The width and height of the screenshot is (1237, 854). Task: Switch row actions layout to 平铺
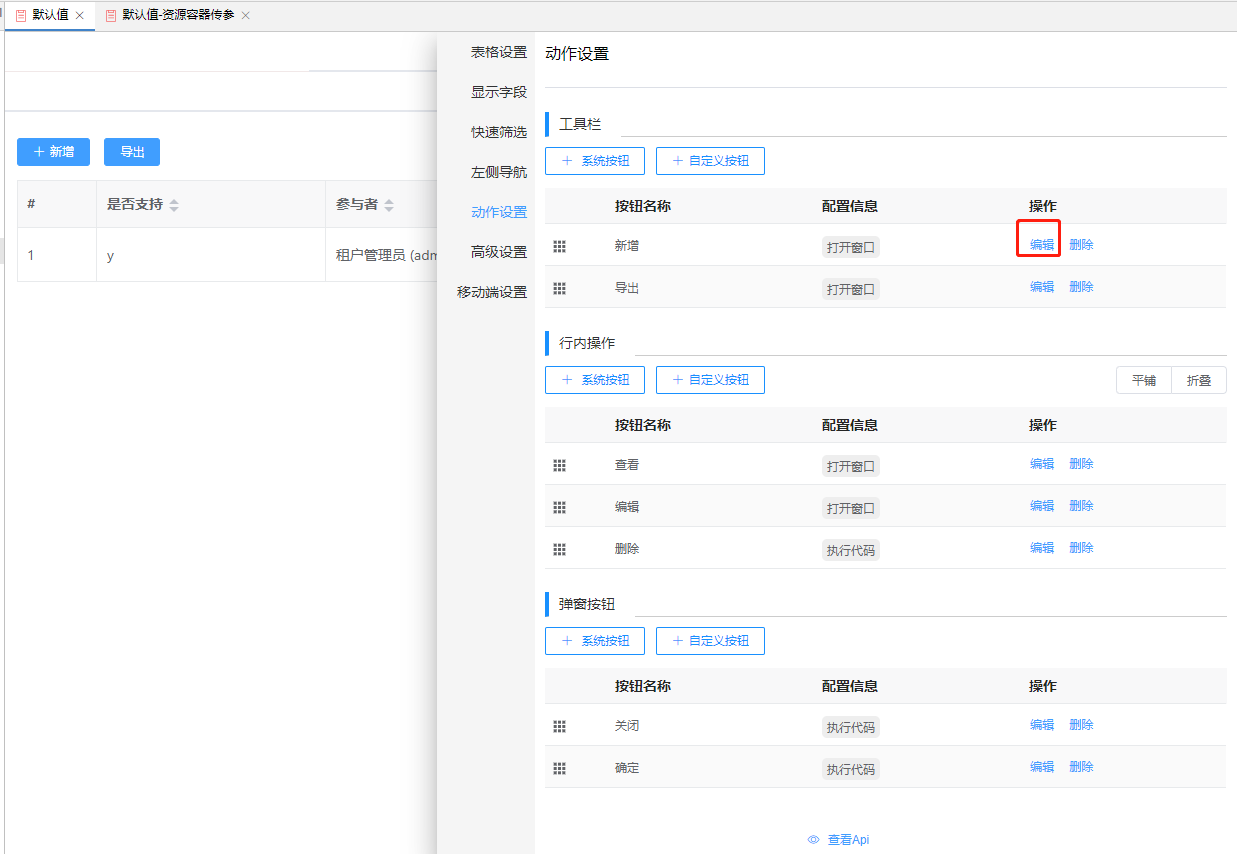[1144, 380]
